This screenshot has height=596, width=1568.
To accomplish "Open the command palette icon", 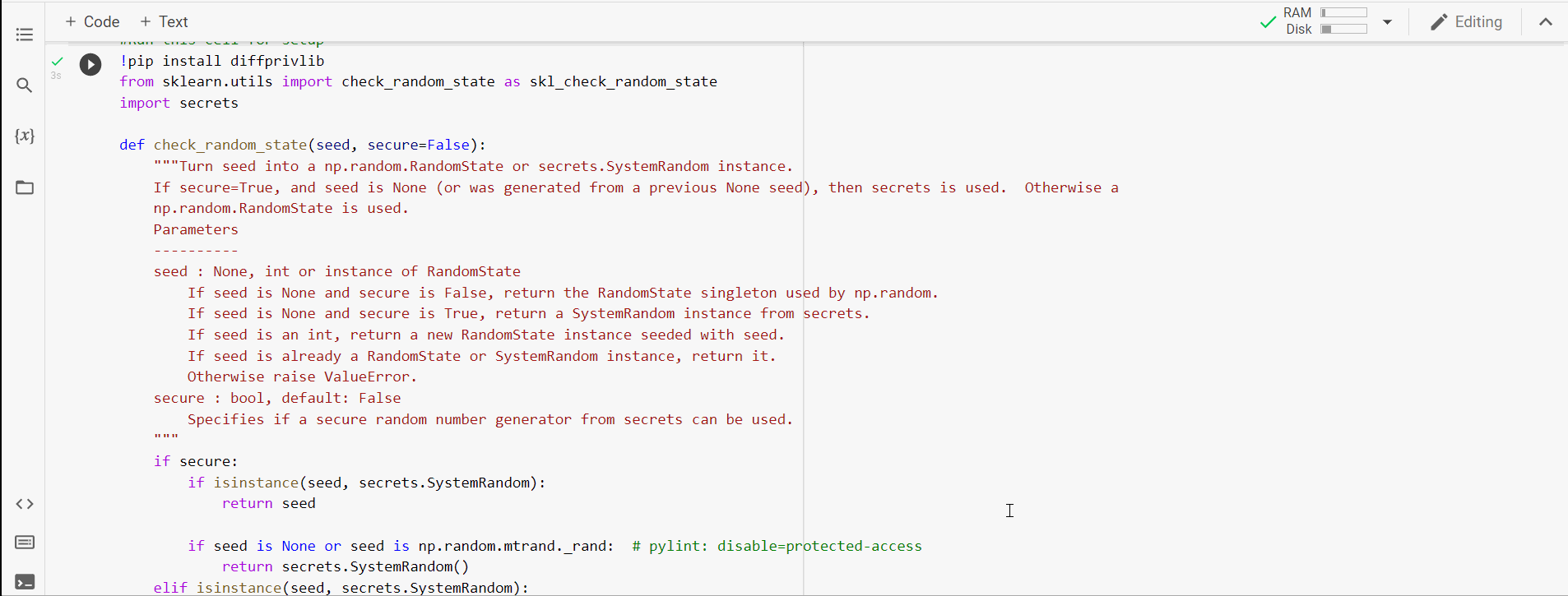I will [25, 543].
